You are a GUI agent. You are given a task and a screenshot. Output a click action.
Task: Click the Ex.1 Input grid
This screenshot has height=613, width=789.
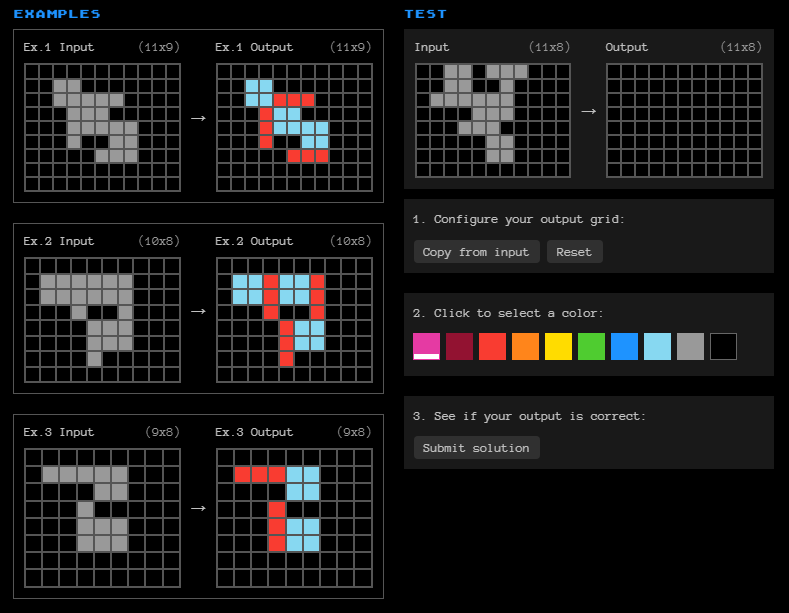point(102,127)
